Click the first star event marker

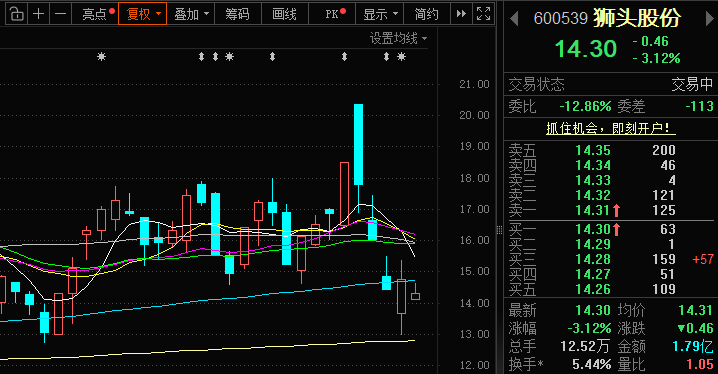pos(102,57)
